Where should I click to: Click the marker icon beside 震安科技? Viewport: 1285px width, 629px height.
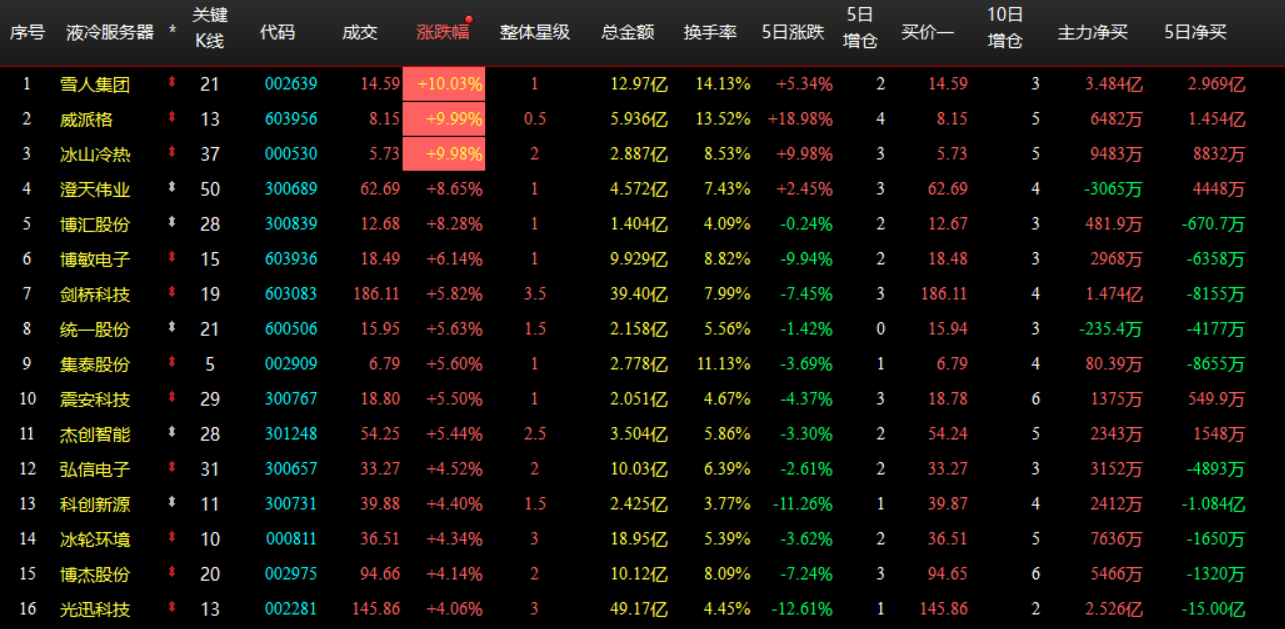coord(172,398)
